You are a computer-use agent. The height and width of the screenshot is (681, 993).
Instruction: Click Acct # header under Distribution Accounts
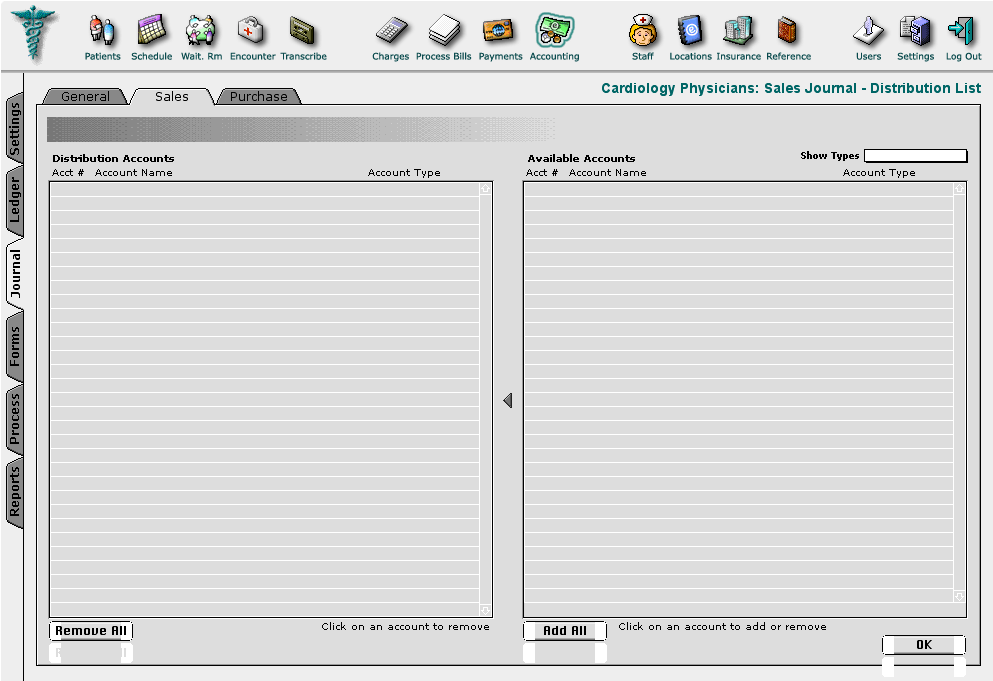tap(68, 172)
